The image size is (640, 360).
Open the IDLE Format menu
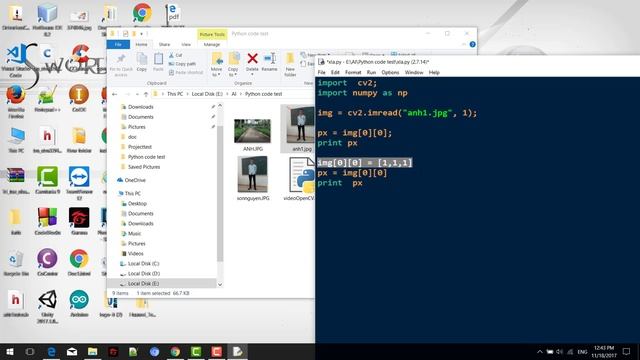tap(353, 72)
